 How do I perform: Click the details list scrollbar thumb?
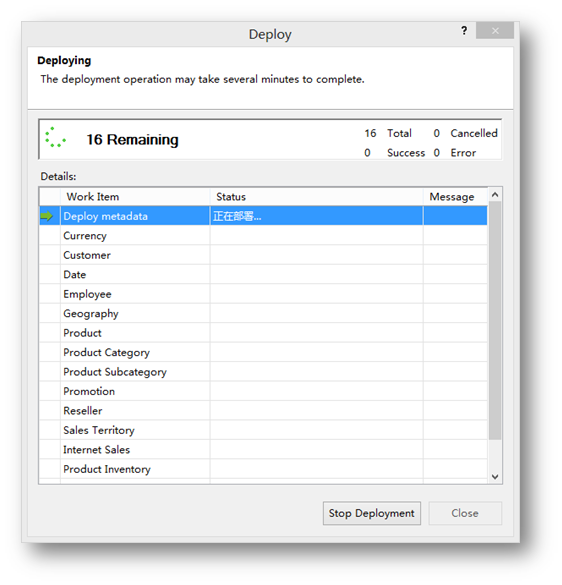[x=495, y=320]
